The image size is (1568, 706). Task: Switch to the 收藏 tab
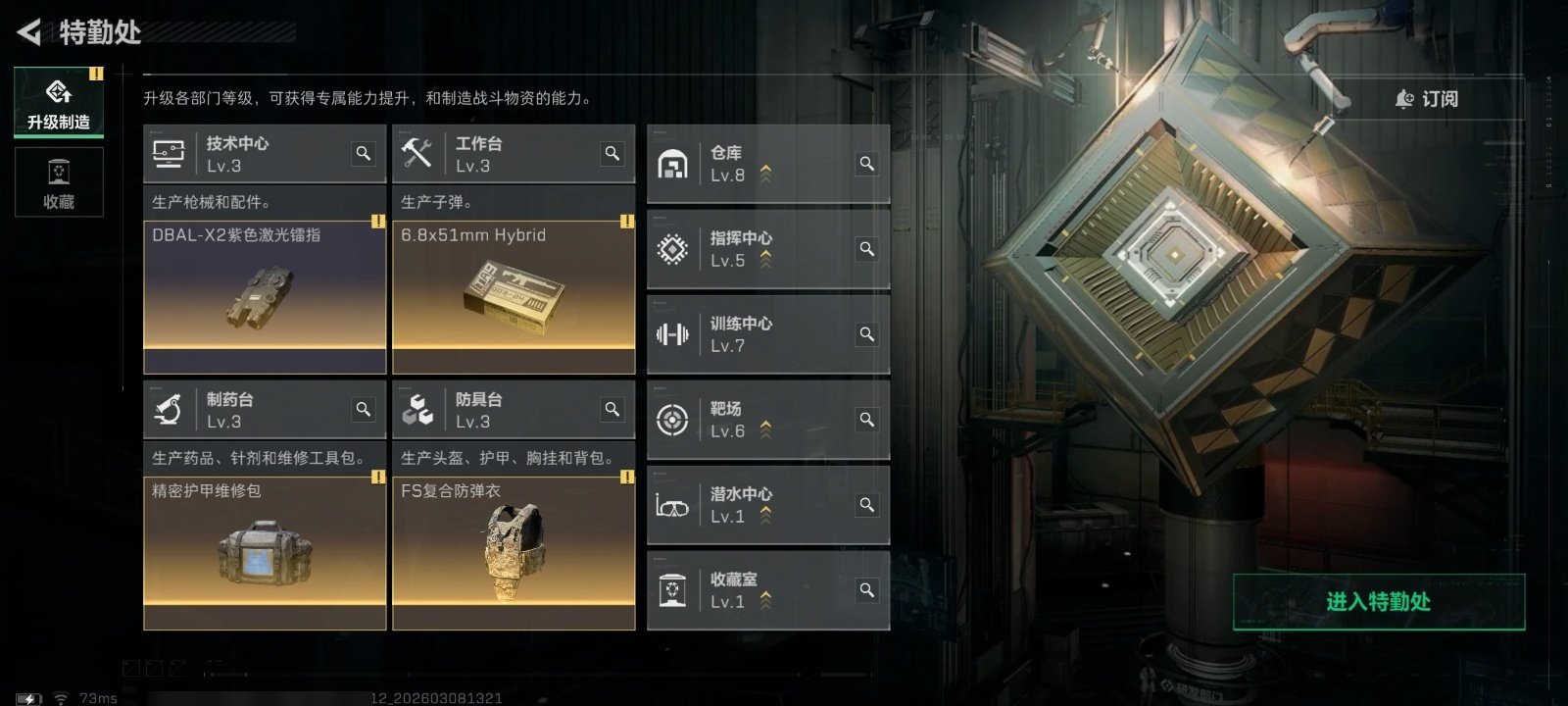point(59,182)
